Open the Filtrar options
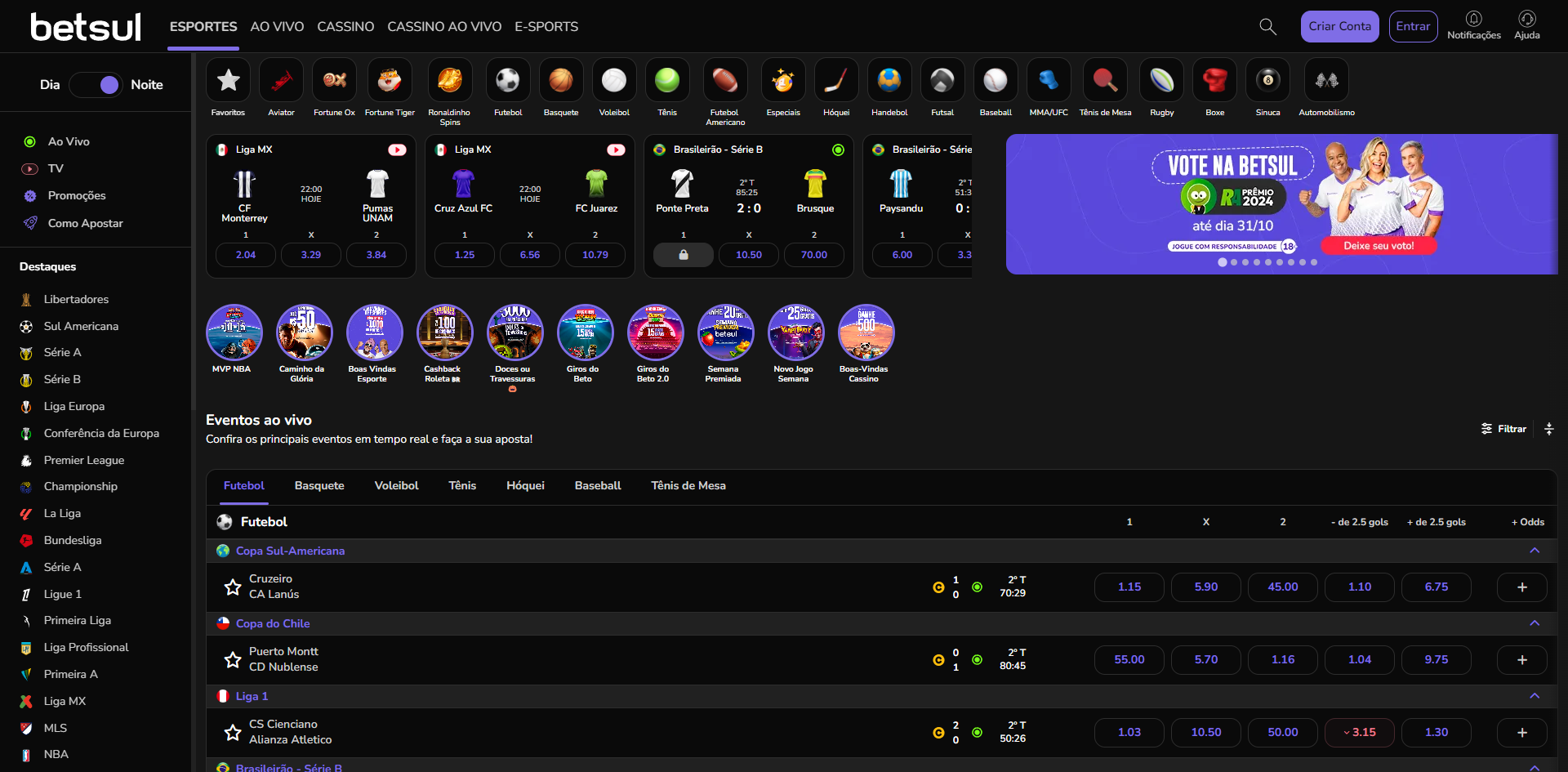1568x772 pixels. (1503, 429)
